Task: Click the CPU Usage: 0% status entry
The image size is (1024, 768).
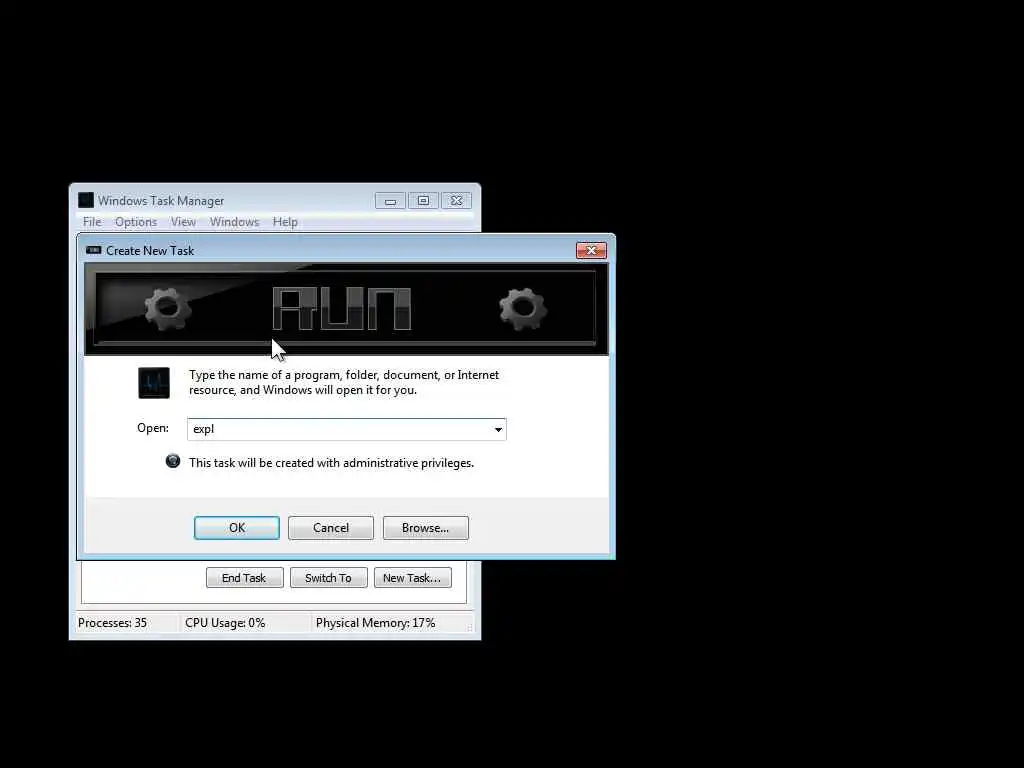Action: point(225,623)
